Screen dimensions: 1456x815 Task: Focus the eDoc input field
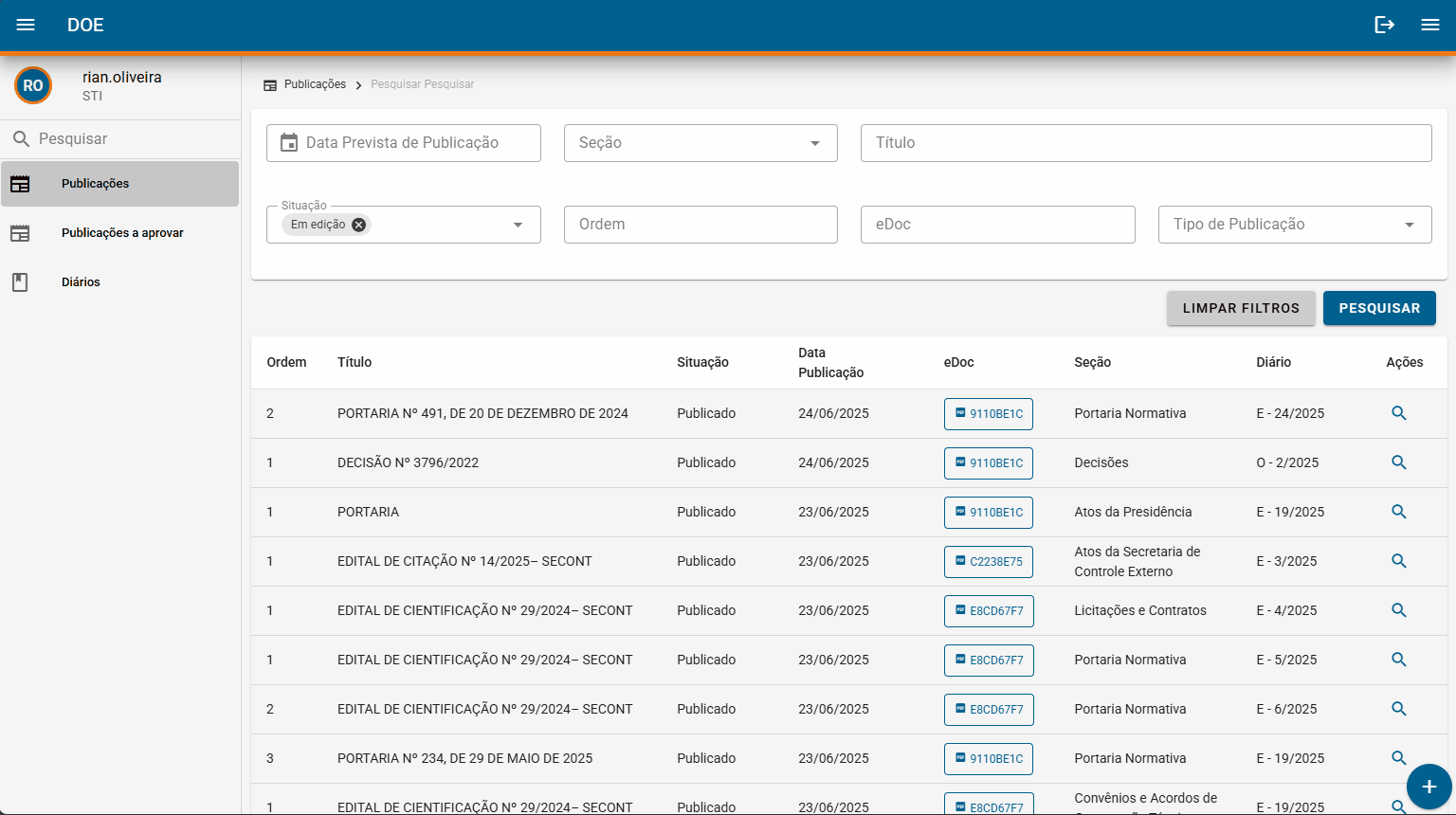(x=997, y=225)
